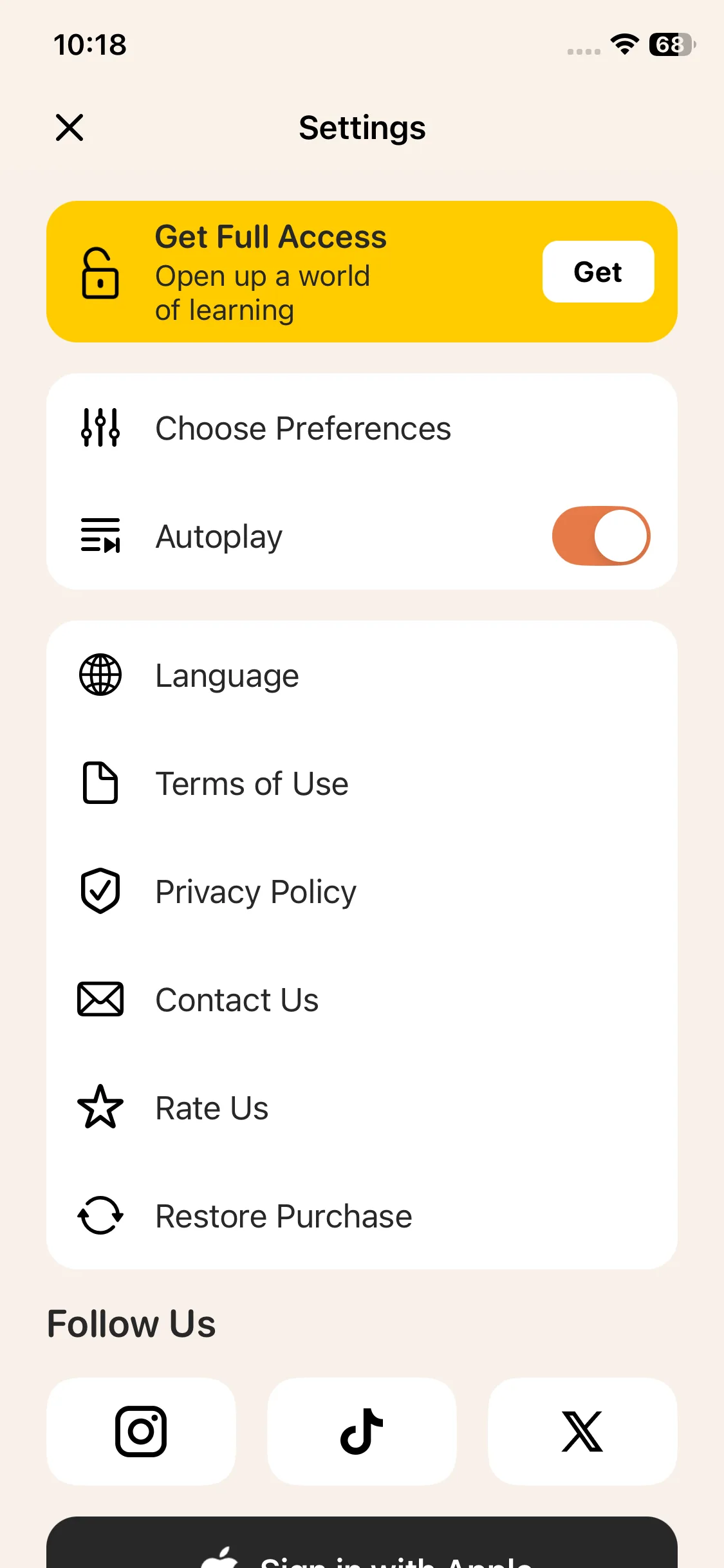Screen dimensions: 724x1568
Task: Tap the Privacy Policy shield icon
Action: pyautogui.click(x=100, y=891)
